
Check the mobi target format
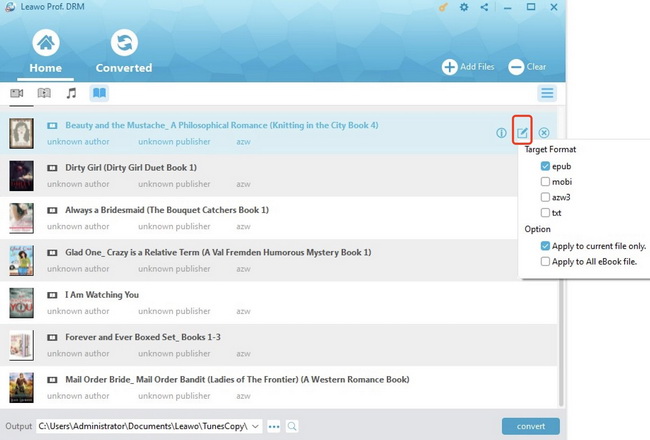[x=545, y=182]
